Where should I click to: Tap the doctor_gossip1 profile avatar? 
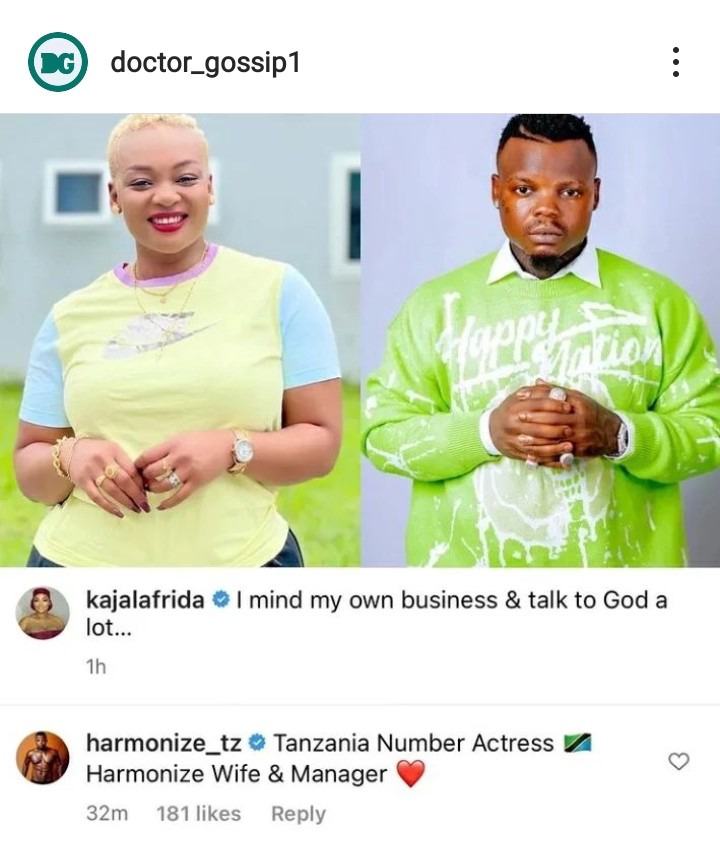(58, 62)
